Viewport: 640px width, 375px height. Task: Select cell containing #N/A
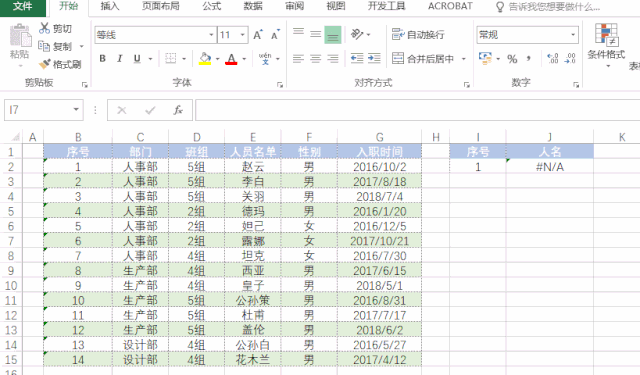[x=549, y=167]
